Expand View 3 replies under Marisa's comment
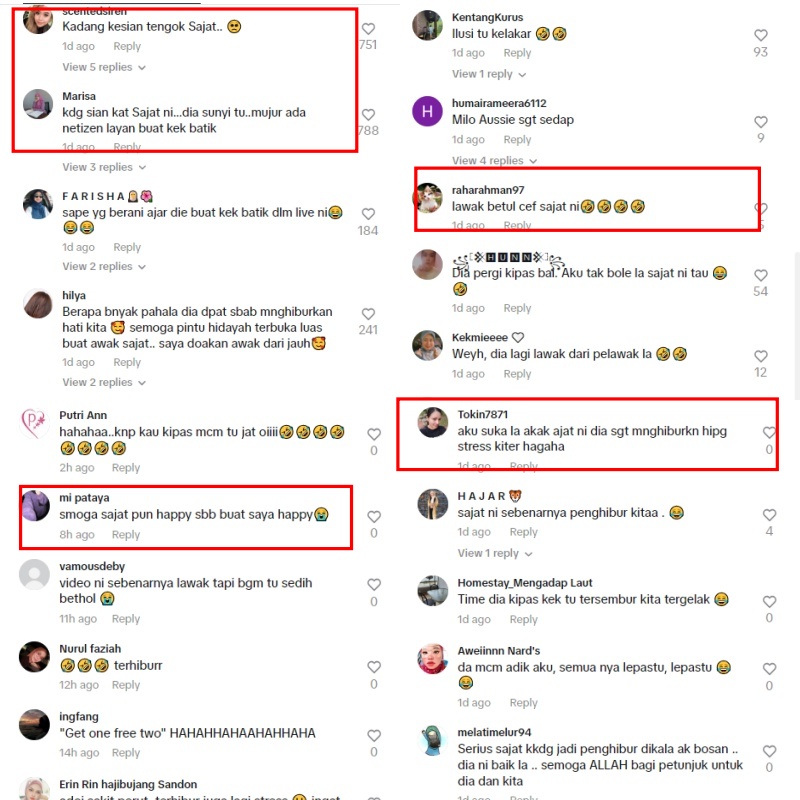The image size is (800, 800). coord(104,167)
